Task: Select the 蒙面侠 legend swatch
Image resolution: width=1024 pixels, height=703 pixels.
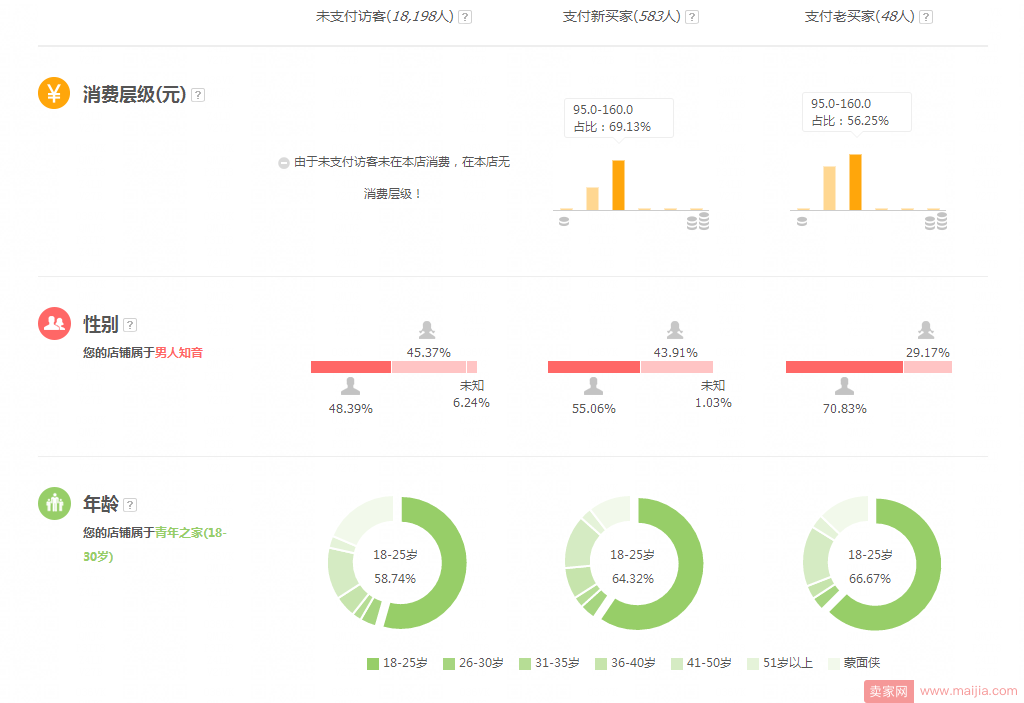Action: point(833,664)
